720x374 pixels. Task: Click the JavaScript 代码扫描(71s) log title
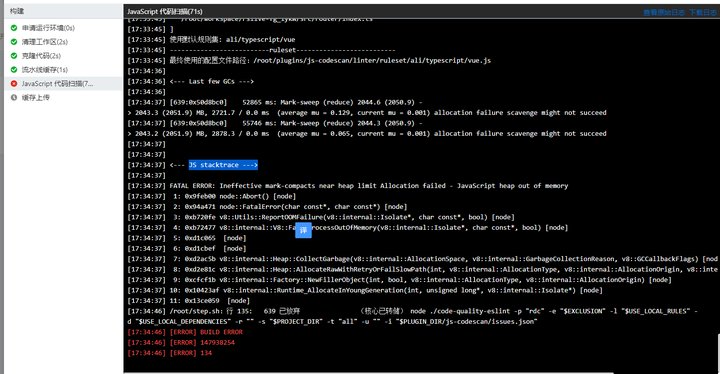pyautogui.click(x=164, y=11)
